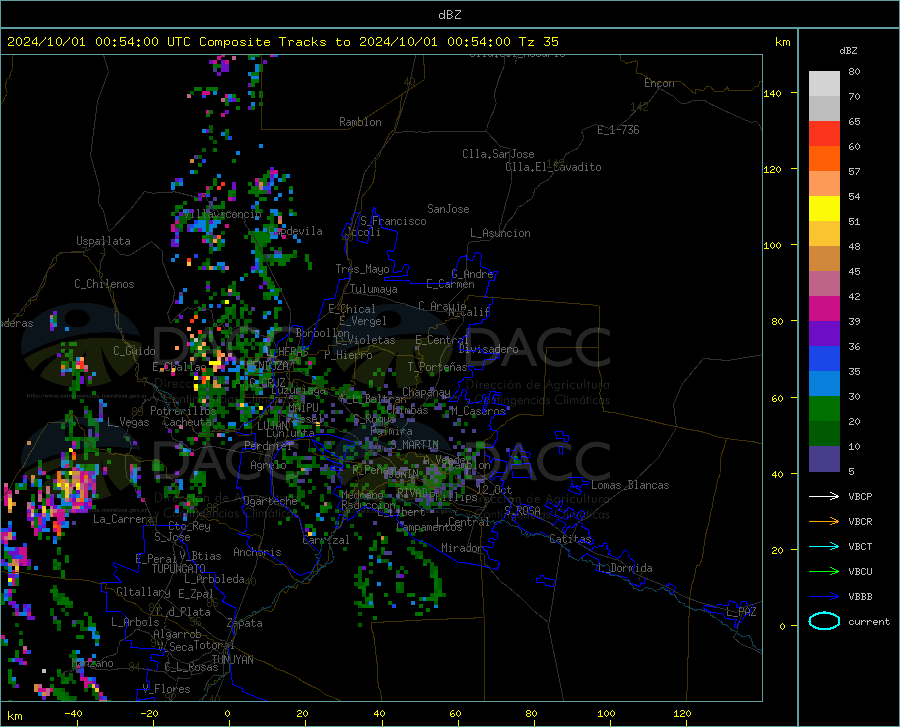Select the magenta 39-42 dBZ color swatch
Viewport: 900px width, 727px height.
[x=824, y=309]
